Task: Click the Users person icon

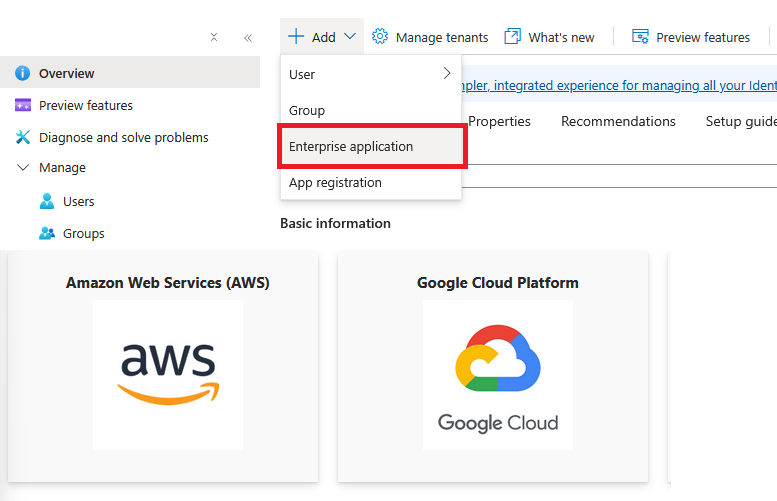Action: pyautogui.click(x=46, y=201)
